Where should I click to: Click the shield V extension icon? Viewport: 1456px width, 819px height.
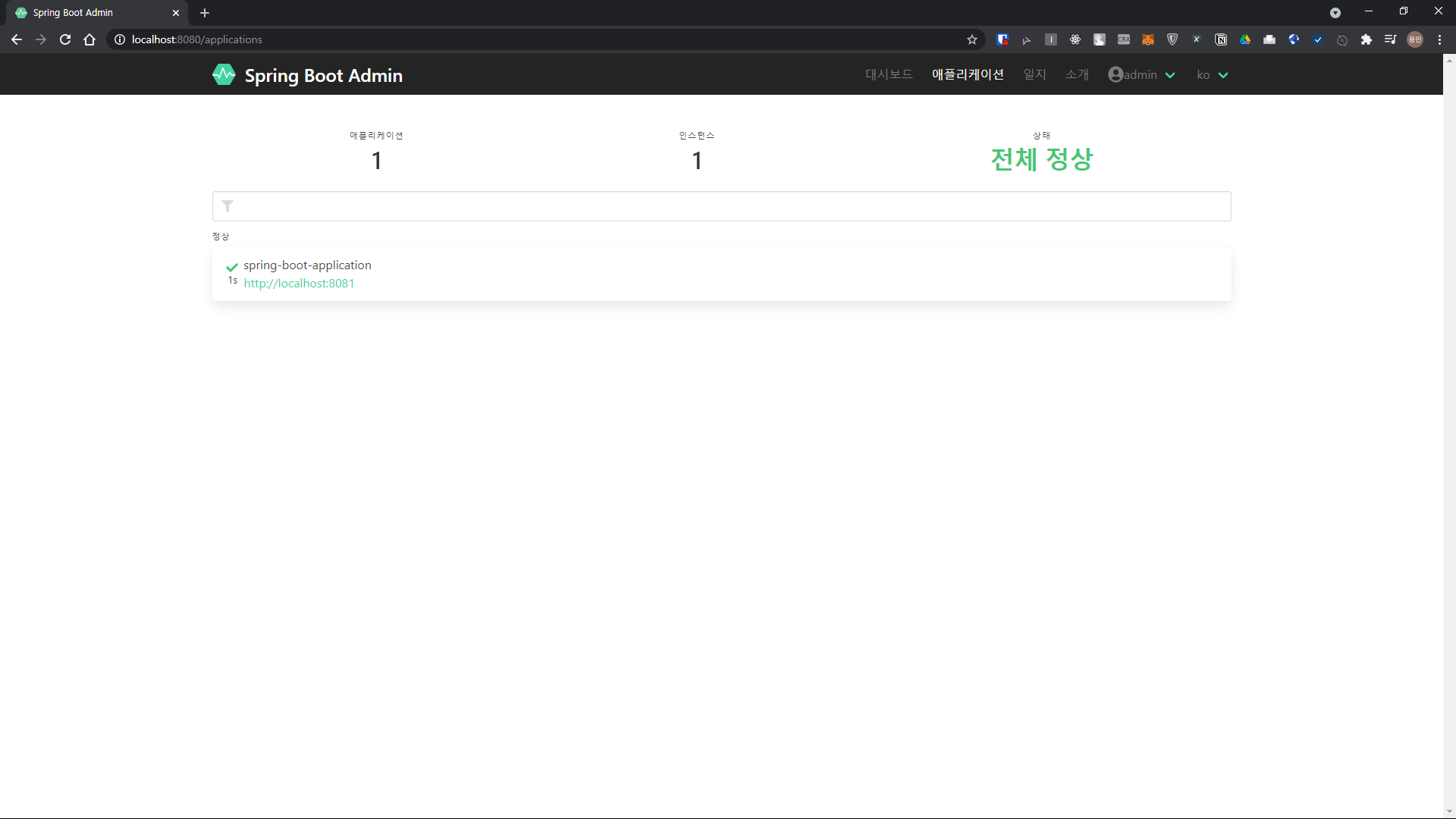click(1172, 39)
